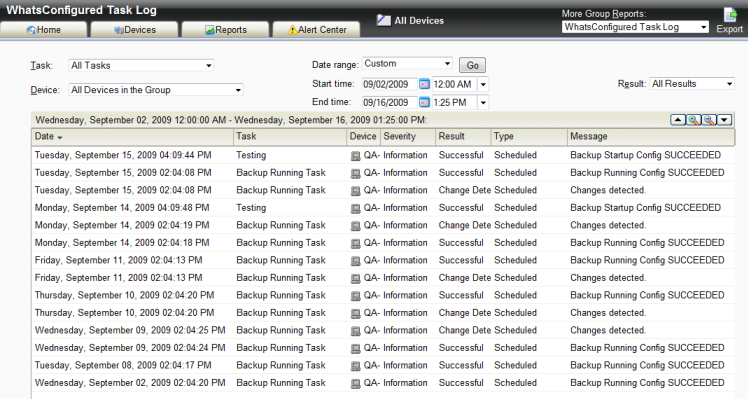Click device icon in Sept 15 04:09:44 row
The height and width of the screenshot is (399, 748).
(355, 156)
